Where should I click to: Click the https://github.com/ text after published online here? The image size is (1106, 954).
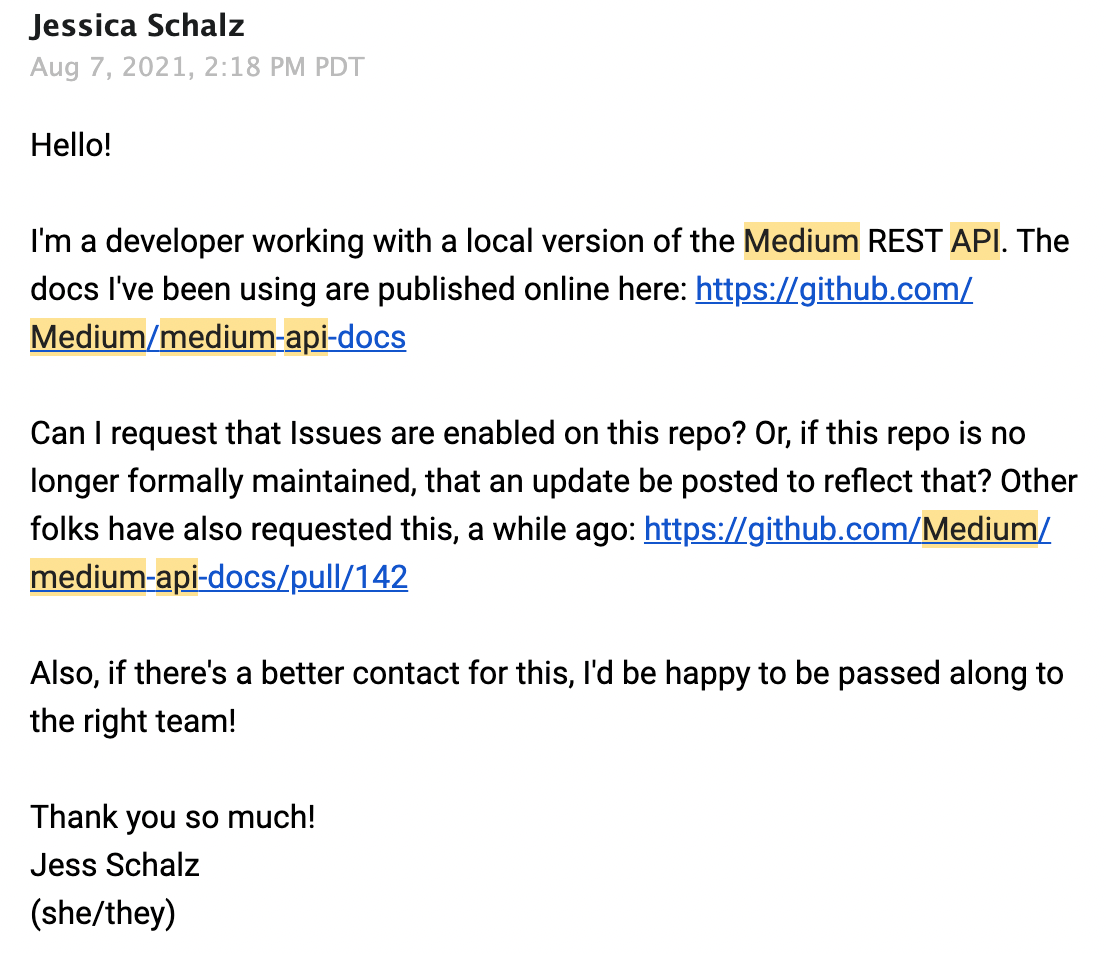pyautogui.click(x=834, y=289)
